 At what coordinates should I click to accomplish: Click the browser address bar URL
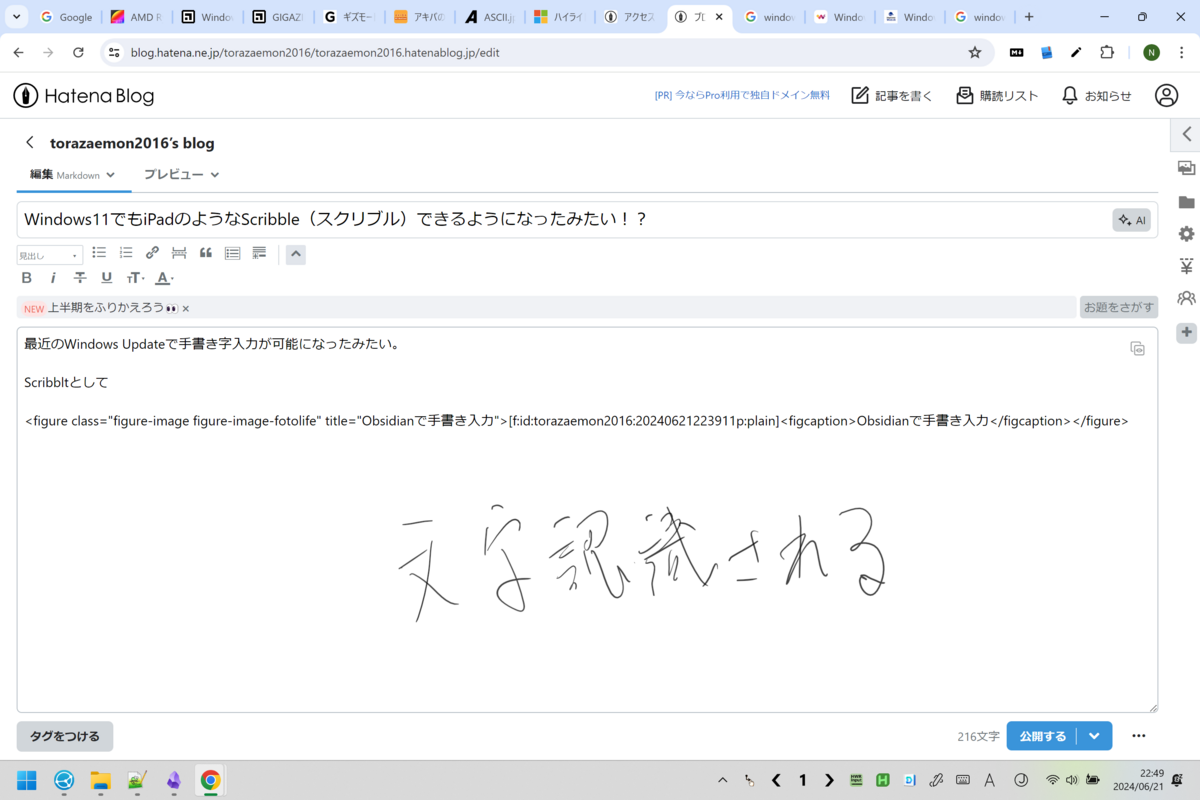(315, 52)
